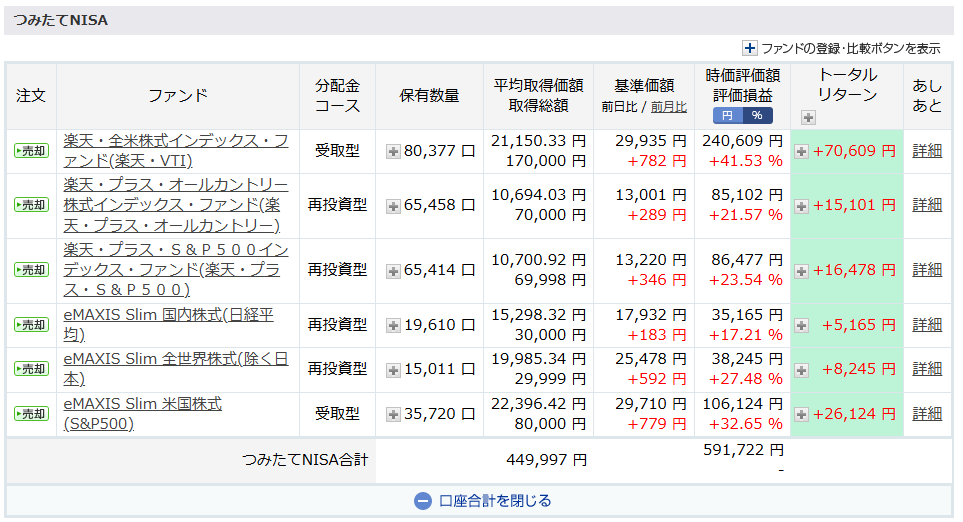Viewport: 963px width, 522px height.
Task: Expand total return detail for +5,165 円
Action: coord(801,325)
